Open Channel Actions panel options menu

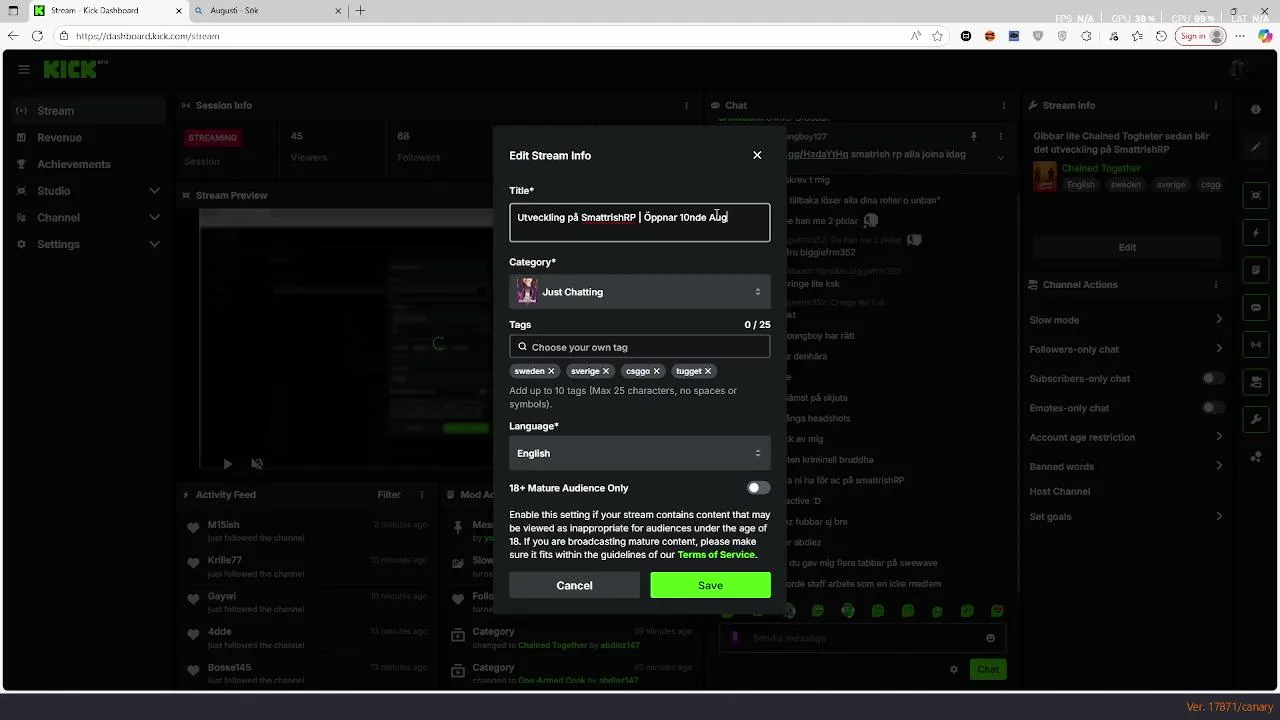pos(1216,285)
